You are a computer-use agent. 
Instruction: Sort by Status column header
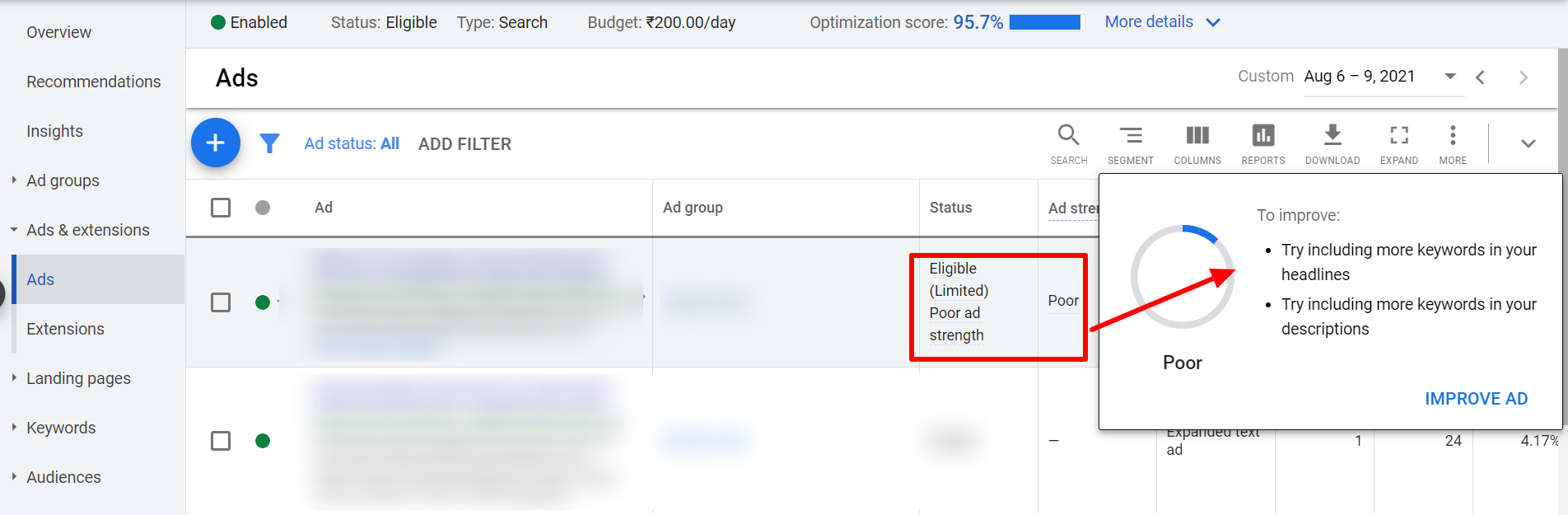[x=950, y=208]
